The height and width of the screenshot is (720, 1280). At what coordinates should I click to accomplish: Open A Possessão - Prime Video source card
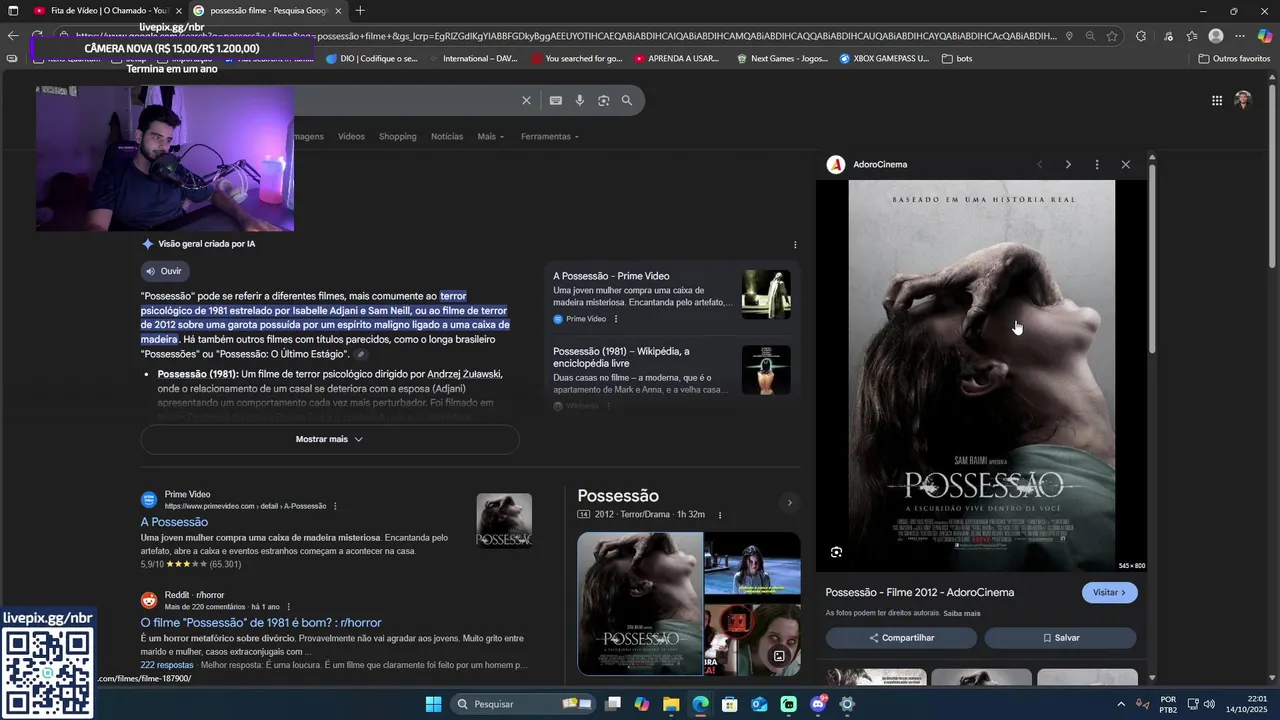(x=673, y=297)
